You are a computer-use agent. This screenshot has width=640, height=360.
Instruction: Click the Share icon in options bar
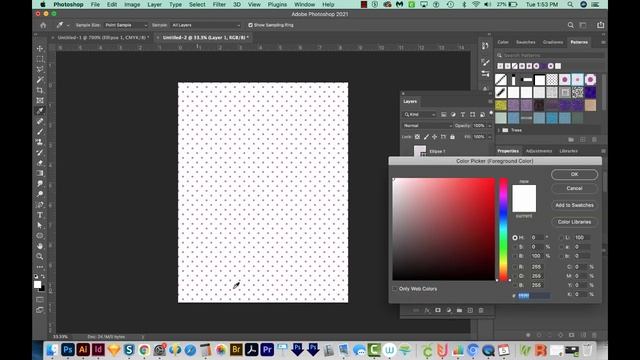point(600,25)
